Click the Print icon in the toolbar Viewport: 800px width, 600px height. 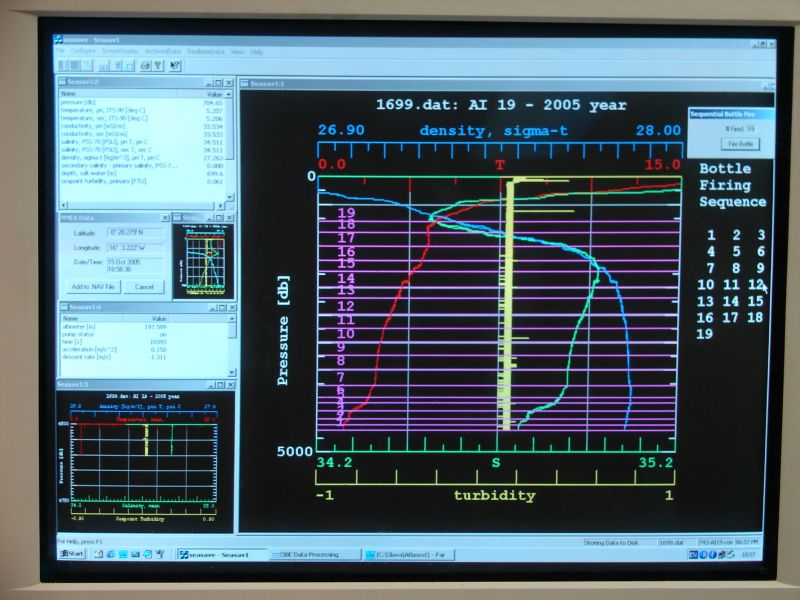pyautogui.click(x=145, y=65)
